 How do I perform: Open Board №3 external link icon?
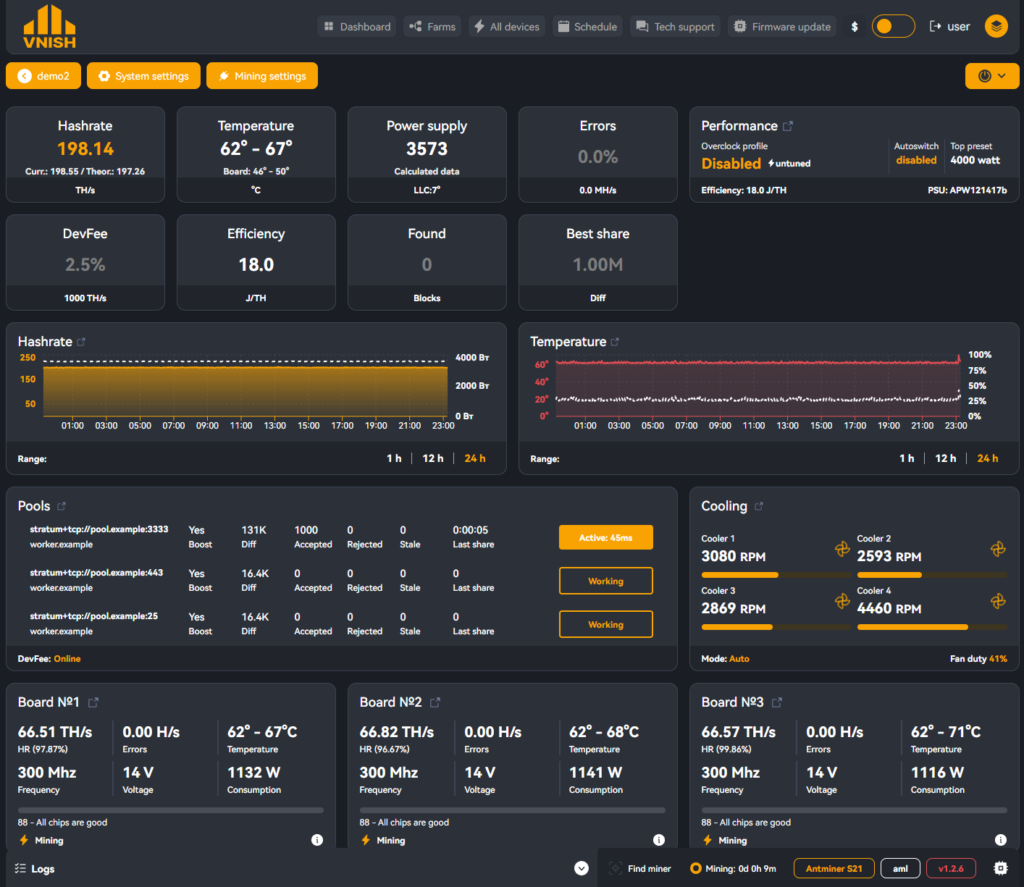(x=776, y=702)
